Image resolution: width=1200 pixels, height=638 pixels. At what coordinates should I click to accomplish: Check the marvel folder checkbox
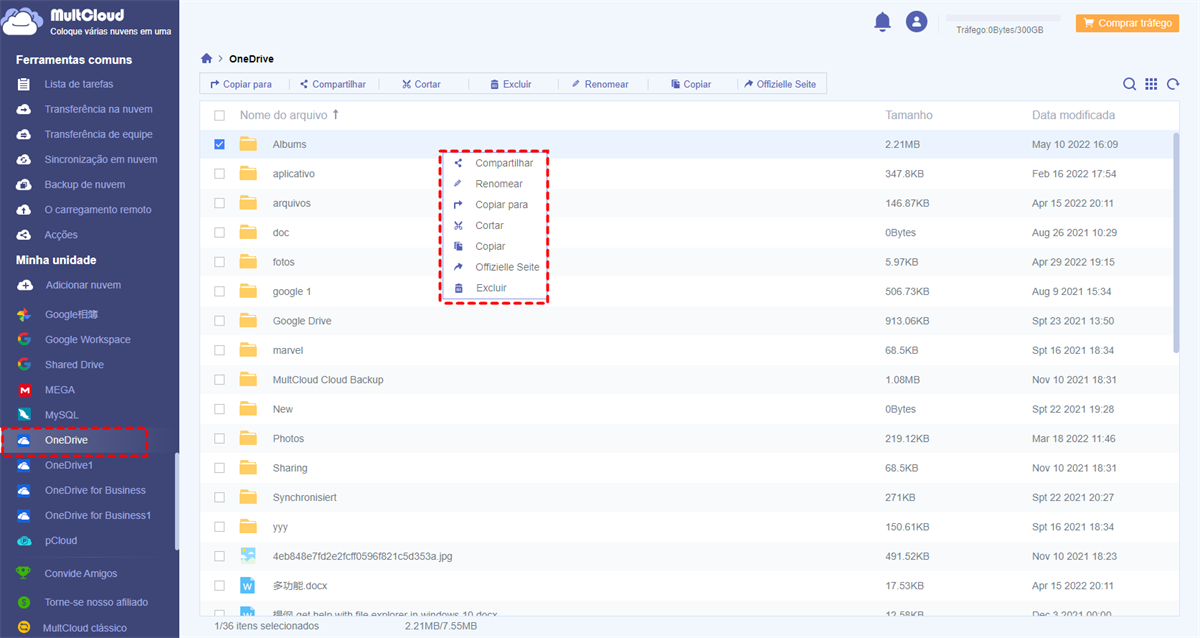(220, 350)
